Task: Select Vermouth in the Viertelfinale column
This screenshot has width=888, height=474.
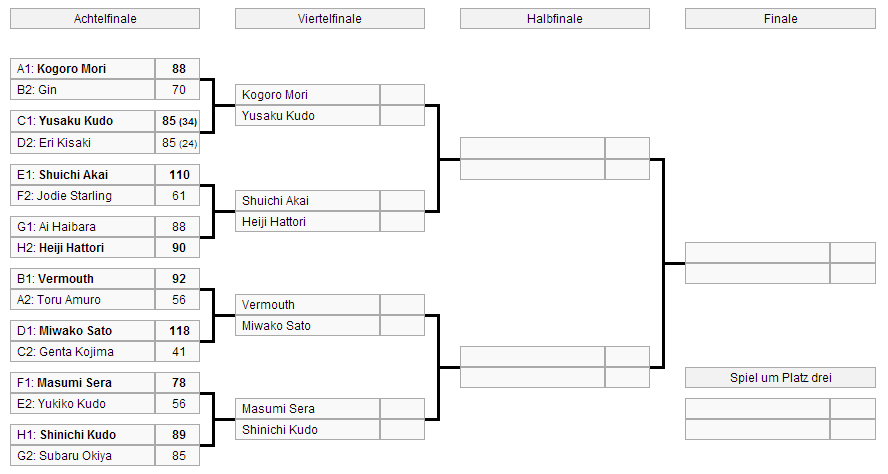Action: (308, 305)
